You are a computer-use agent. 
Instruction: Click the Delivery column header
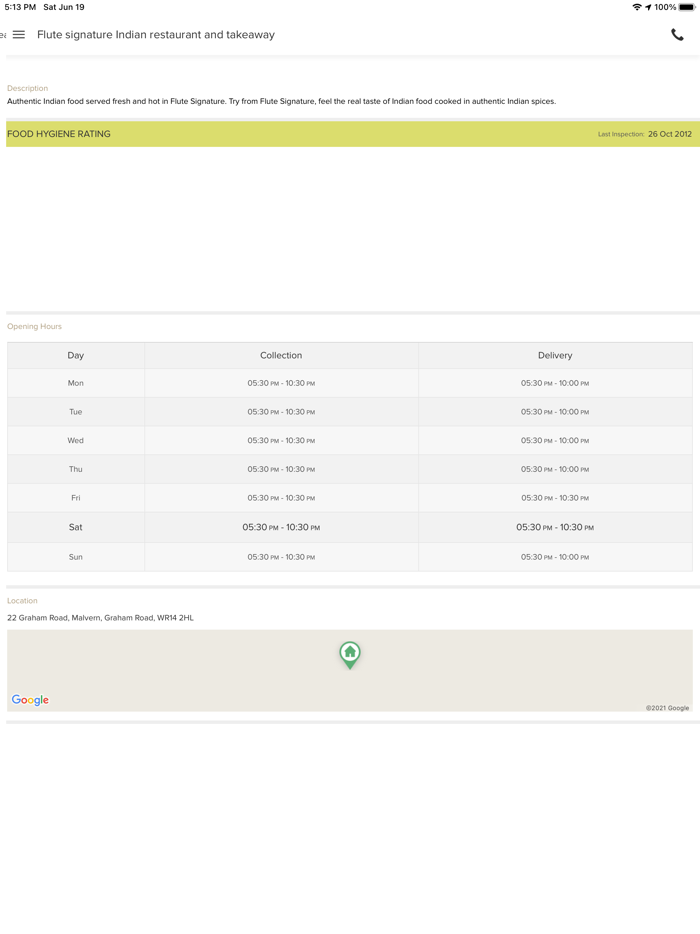[x=555, y=355]
